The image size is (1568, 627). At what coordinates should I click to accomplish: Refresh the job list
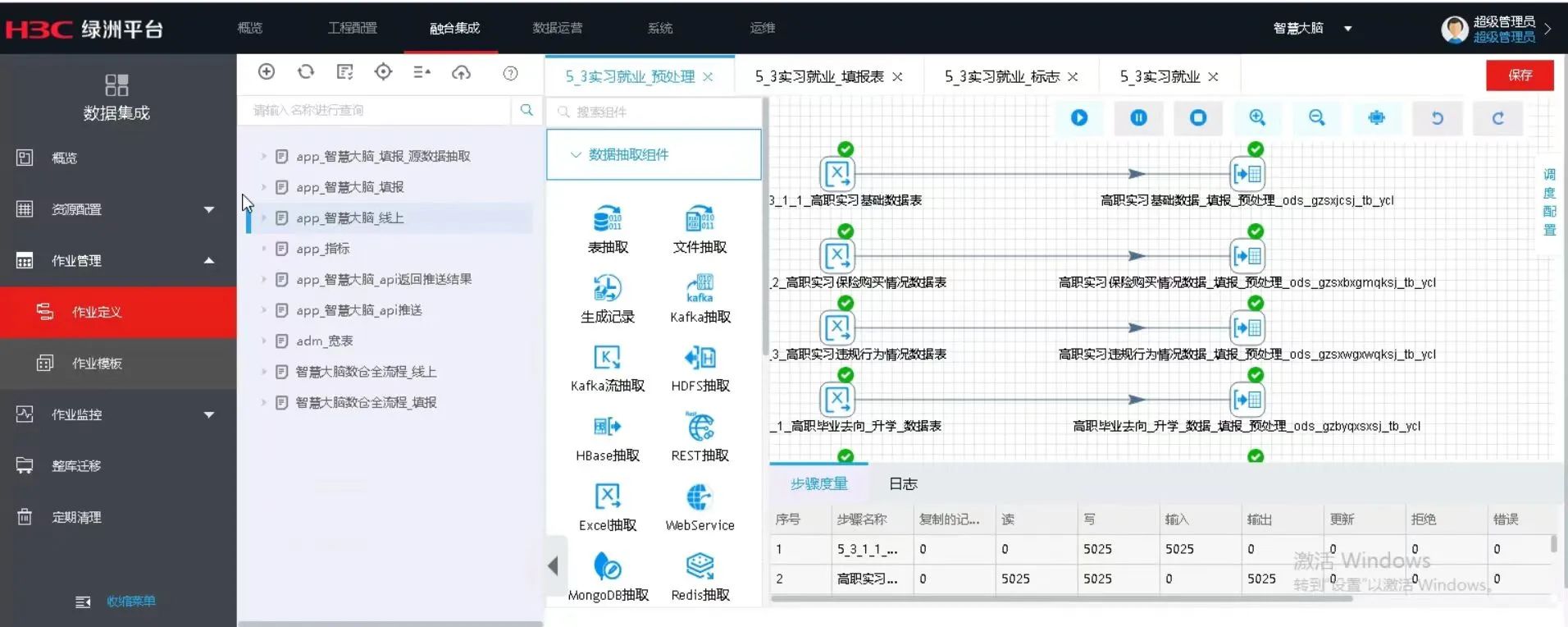pos(306,72)
